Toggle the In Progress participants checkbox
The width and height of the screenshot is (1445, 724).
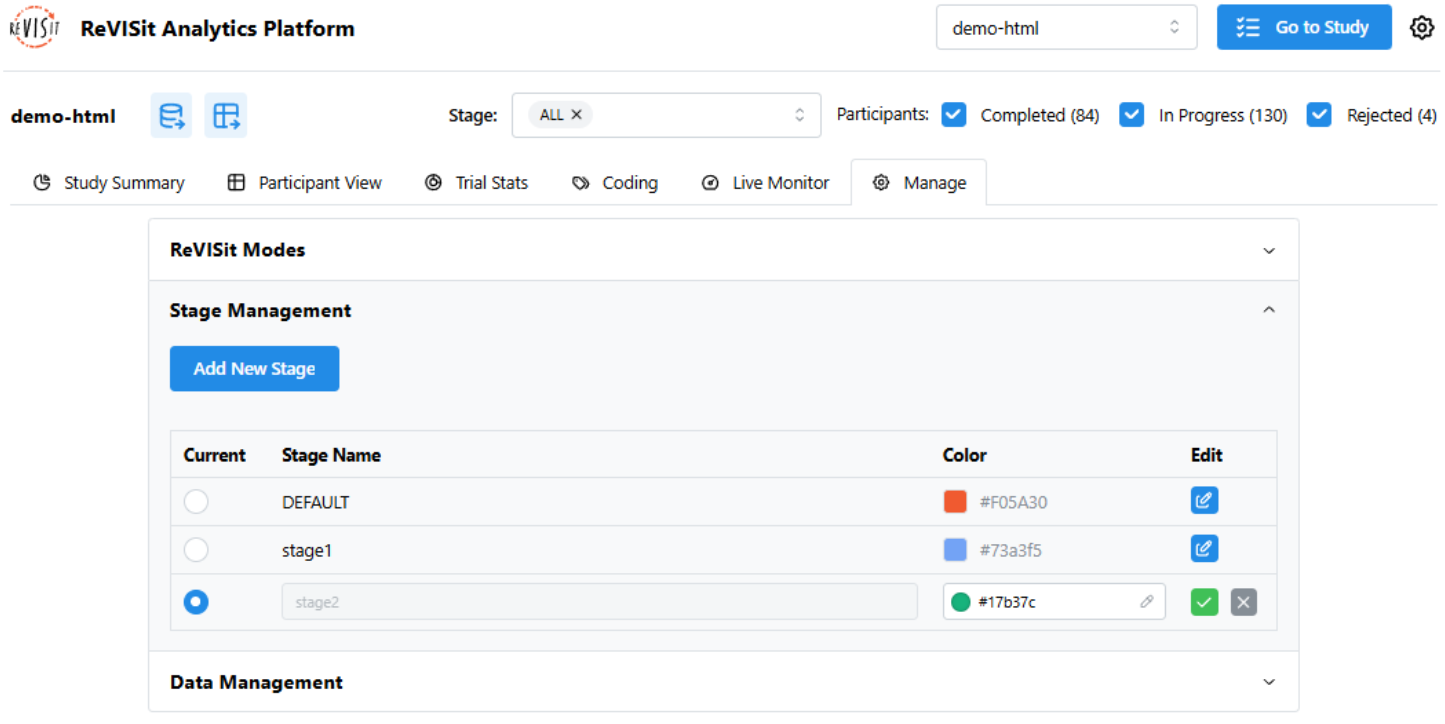pyautogui.click(x=1131, y=115)
